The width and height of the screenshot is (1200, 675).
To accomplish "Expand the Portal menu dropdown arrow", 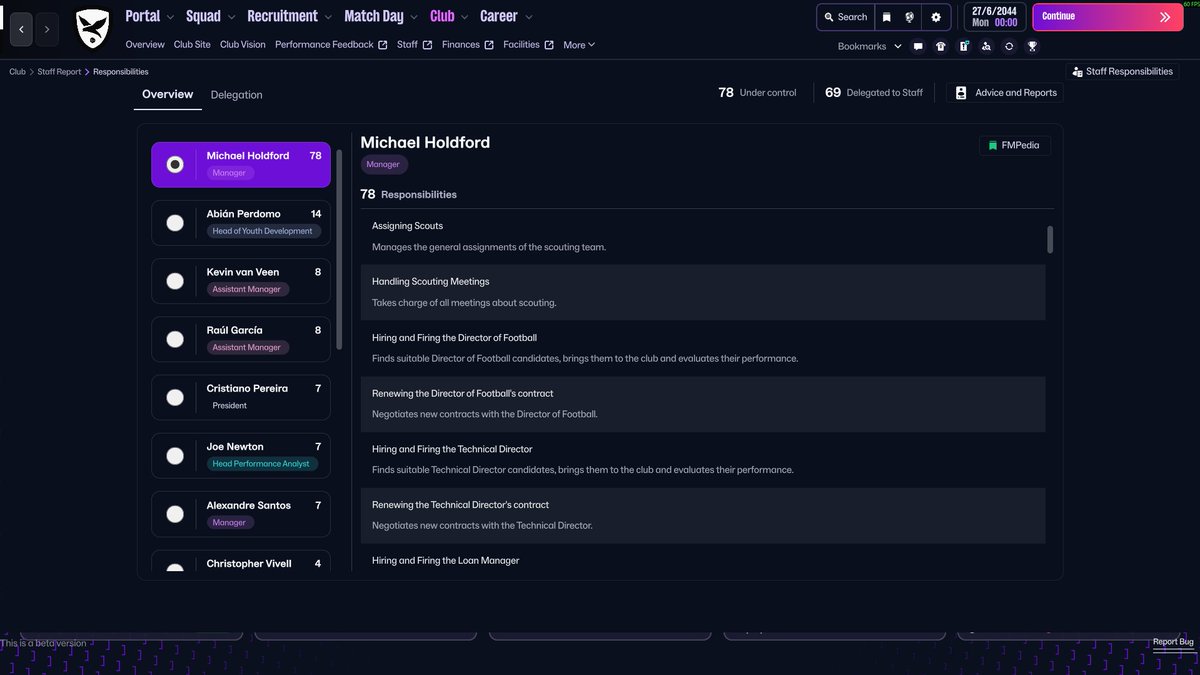I will pyautogui.click(x=170, y=17).
